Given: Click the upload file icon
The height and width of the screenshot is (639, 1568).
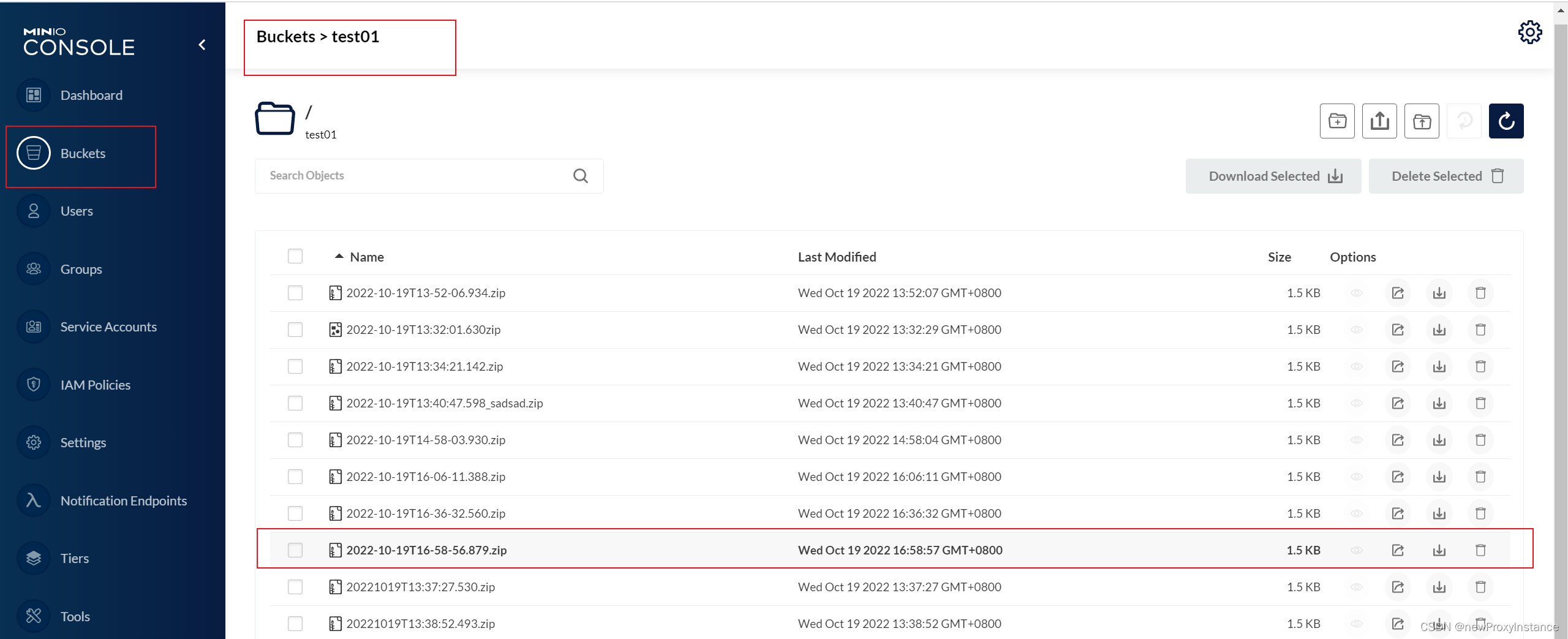Looking at the screenshot, I should [1379, 121].
